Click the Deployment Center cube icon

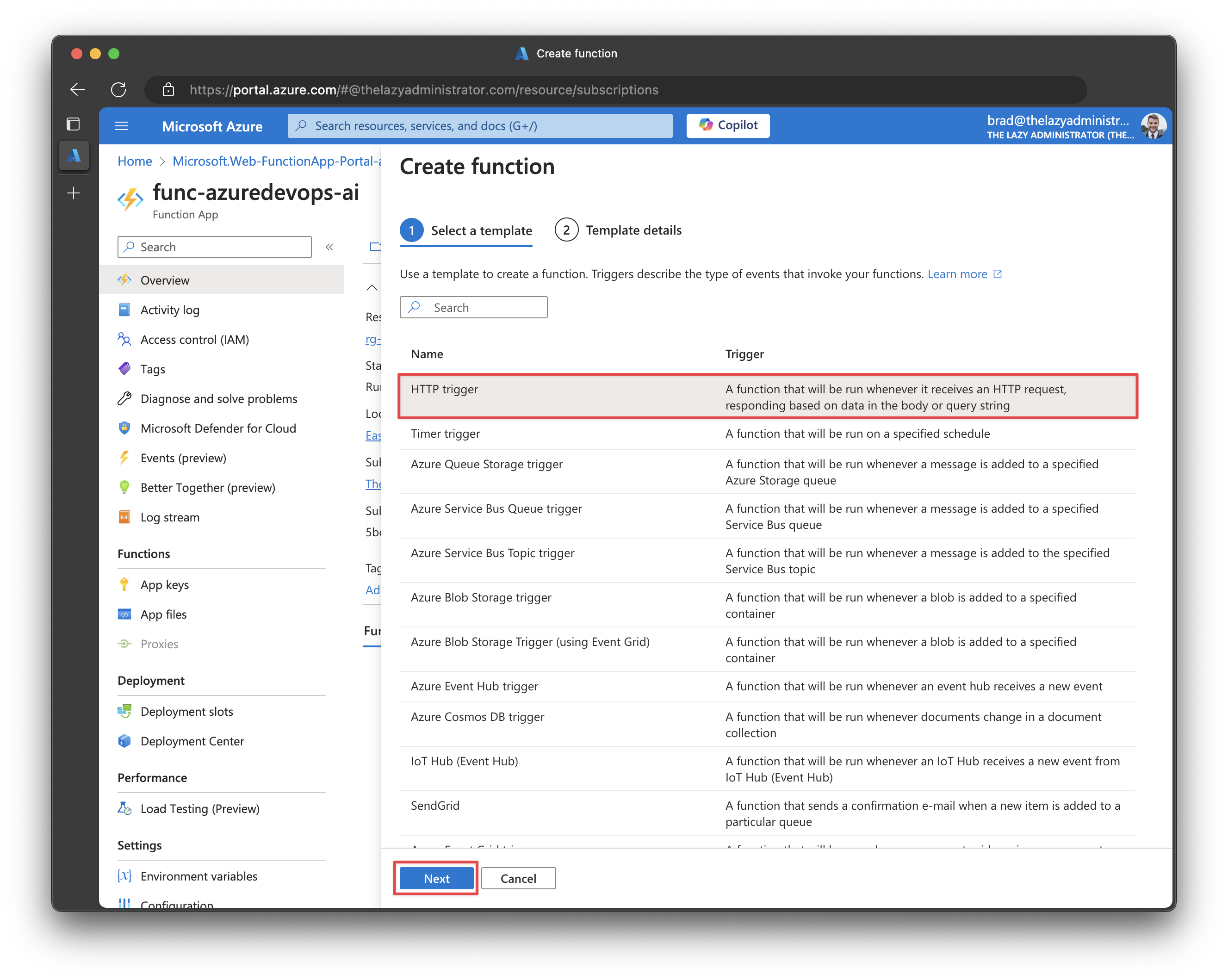pos(124,741)
